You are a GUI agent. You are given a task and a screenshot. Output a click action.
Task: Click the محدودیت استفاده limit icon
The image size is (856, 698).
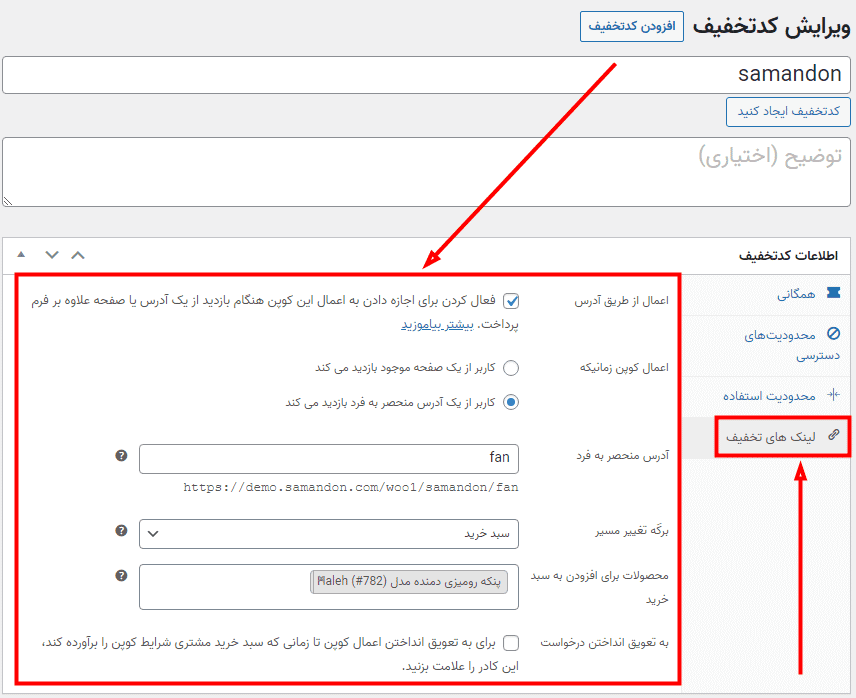833,395
